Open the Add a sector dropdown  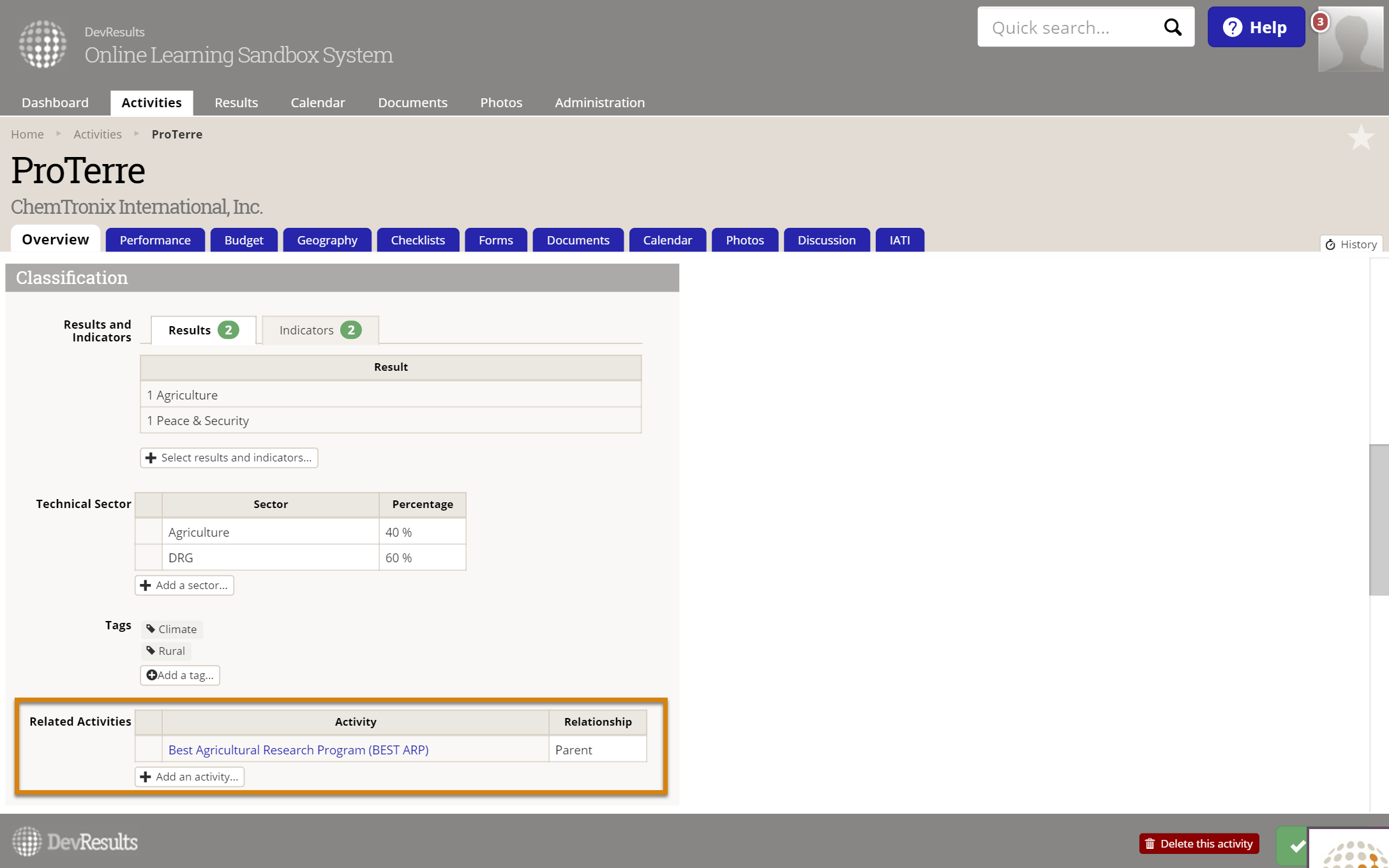(x=184, y=585)
